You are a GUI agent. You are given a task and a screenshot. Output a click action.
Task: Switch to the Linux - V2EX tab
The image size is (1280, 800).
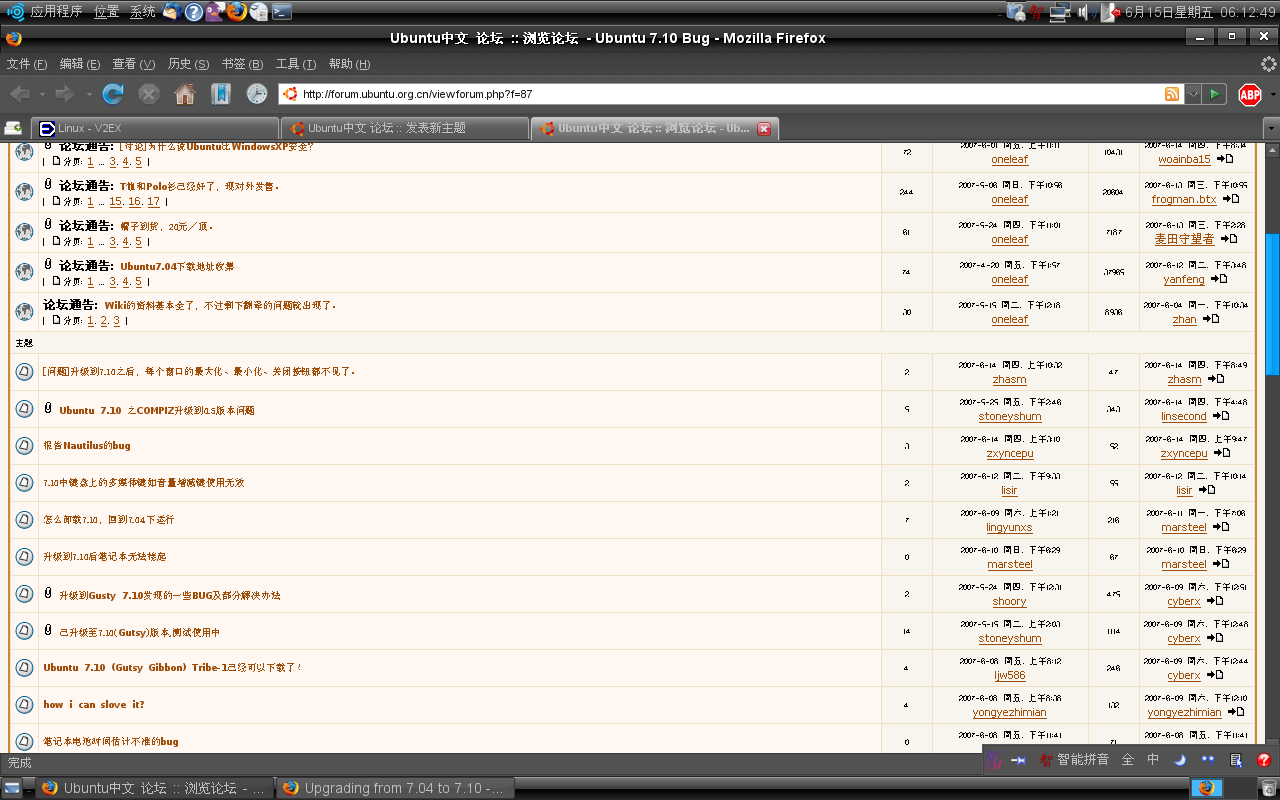[155, 128]
